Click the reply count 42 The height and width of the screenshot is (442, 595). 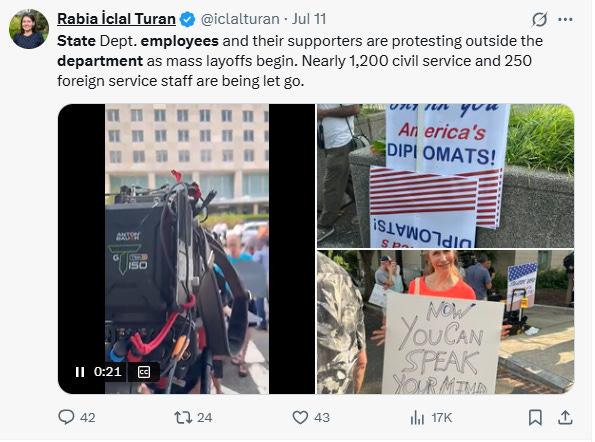coord(87,418)
